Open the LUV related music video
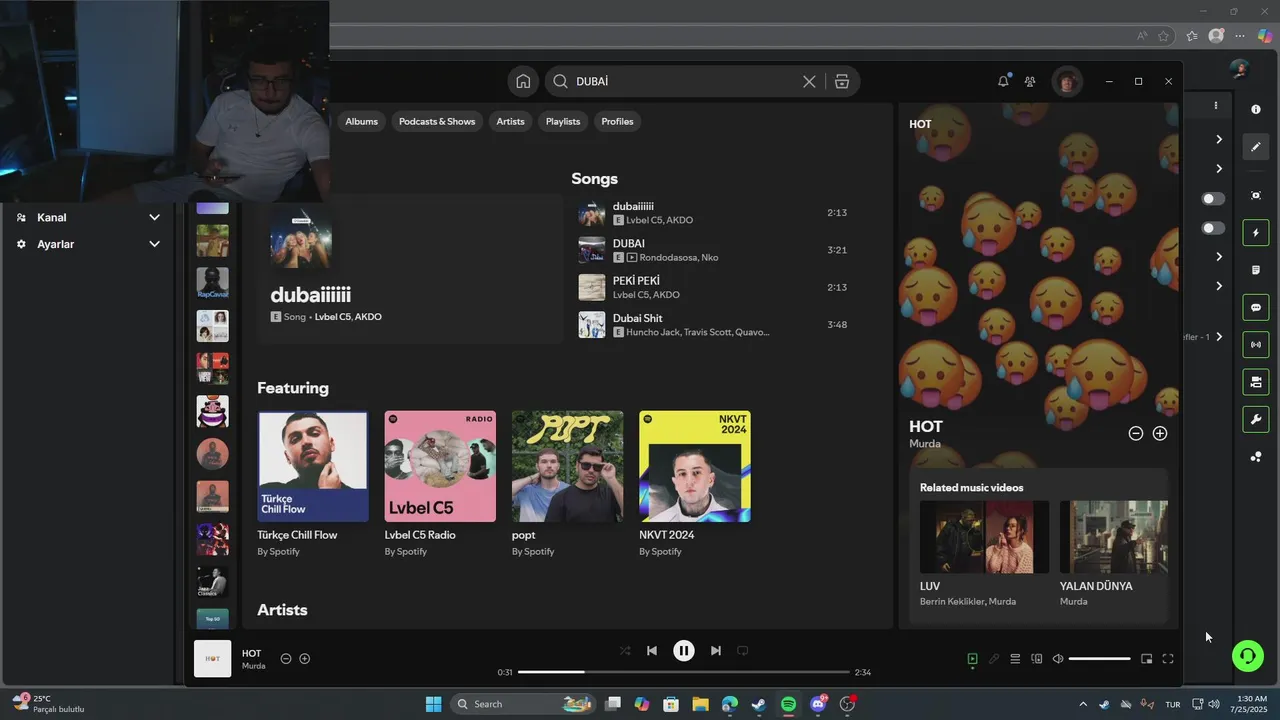Viewport: 1280px width, 720px height. [x=984, y=554]
